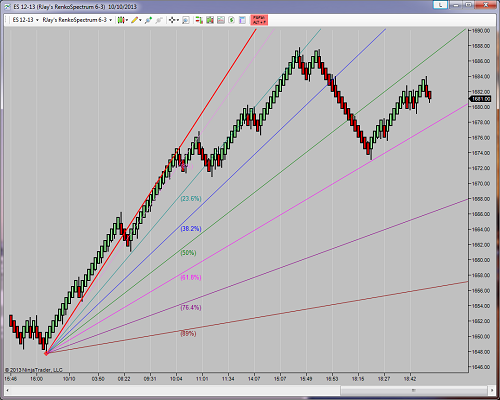Click the red PbPtH Alt+P button
500x400 pixels.
pos(259,20)
